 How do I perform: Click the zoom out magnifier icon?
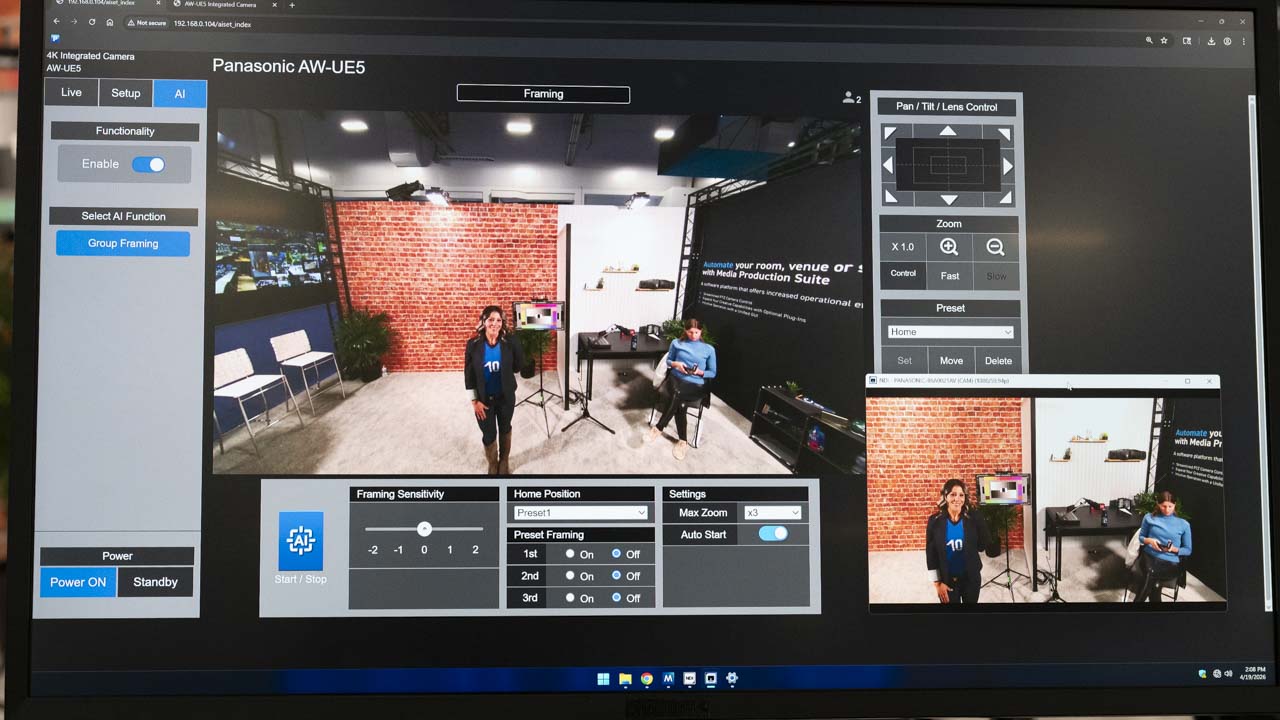tap(995, 247)
